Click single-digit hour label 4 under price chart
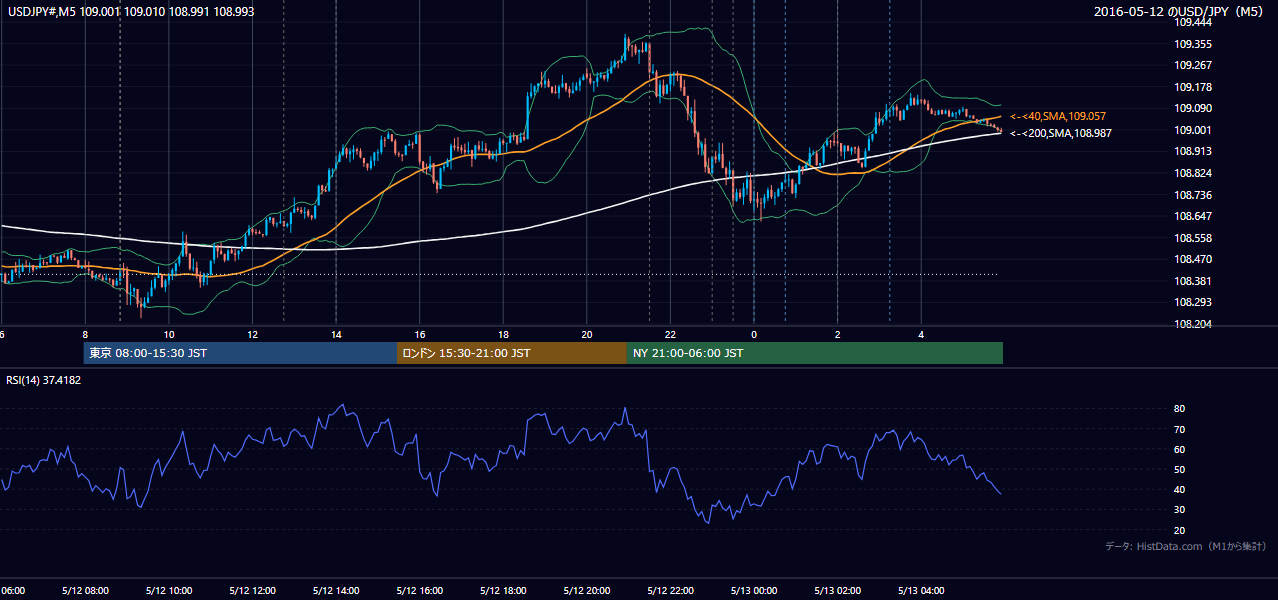Screen dimensions: 1278x600 pos(921,335)
